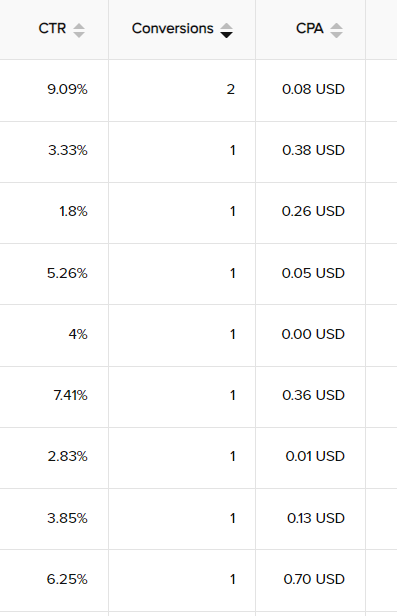This screenshot has width=397, height=616.
Task: Click the conversions value 2 cell
Action: 231,90
